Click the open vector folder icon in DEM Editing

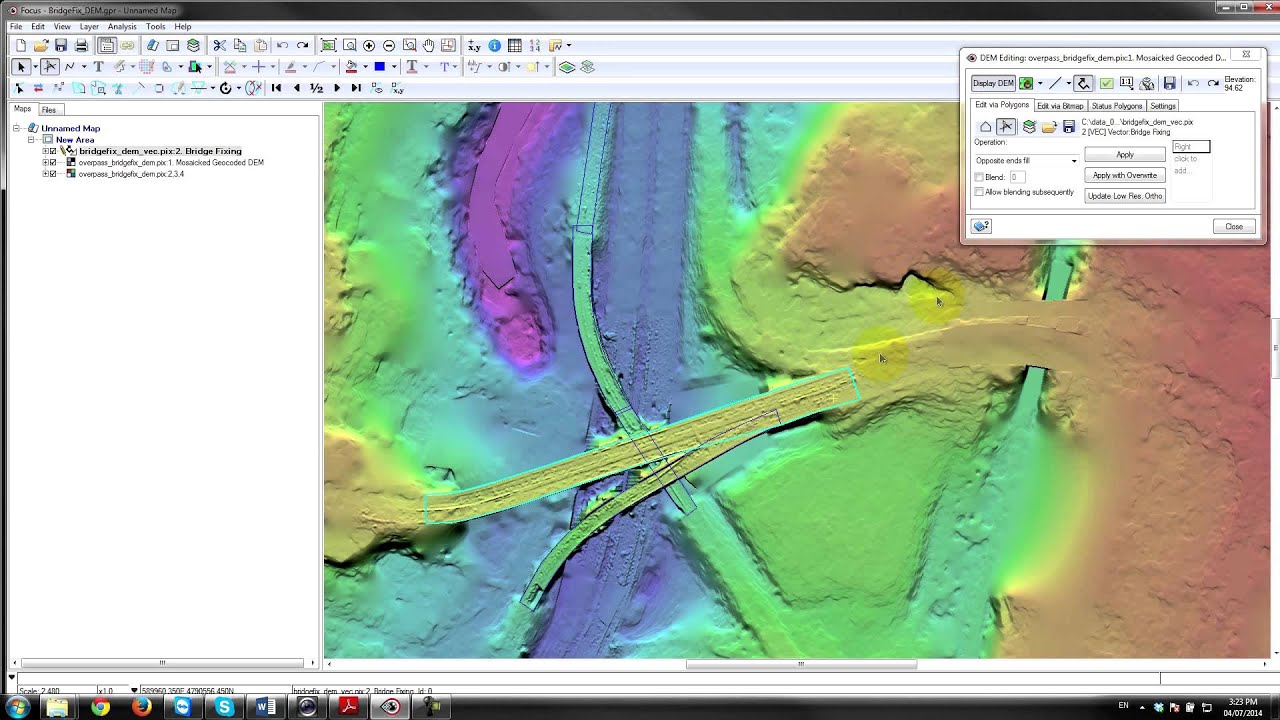coord(1049,127)
